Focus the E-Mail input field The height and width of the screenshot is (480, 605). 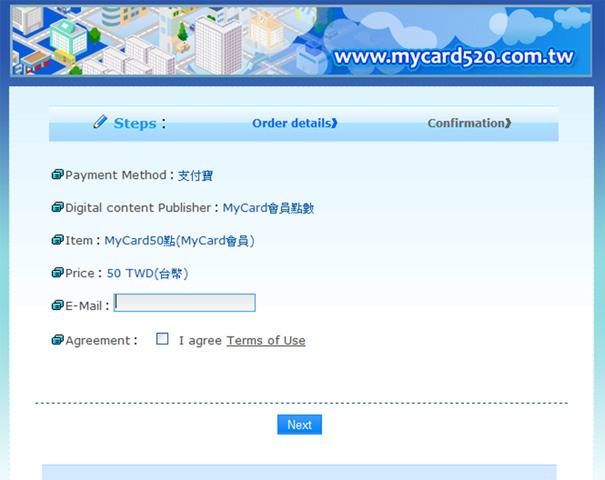184,303
